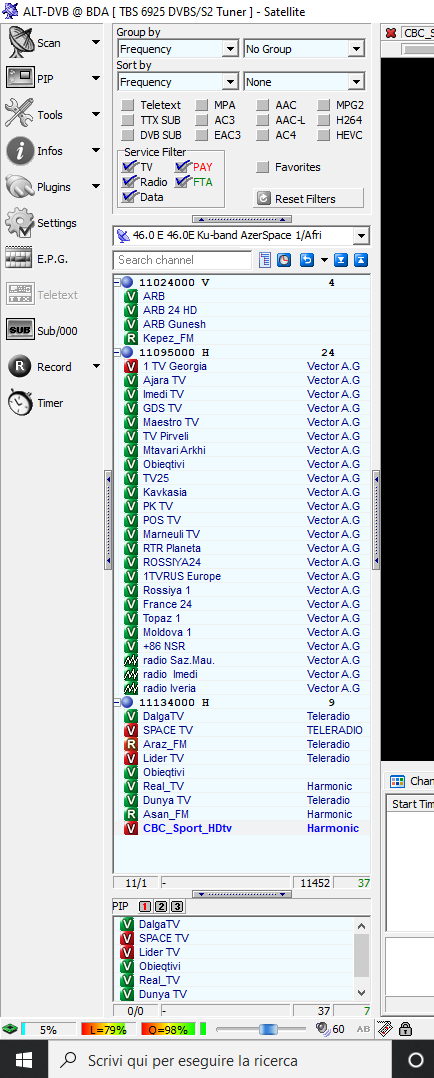Open Cortana circle on the taskbar

point(415,1059)
